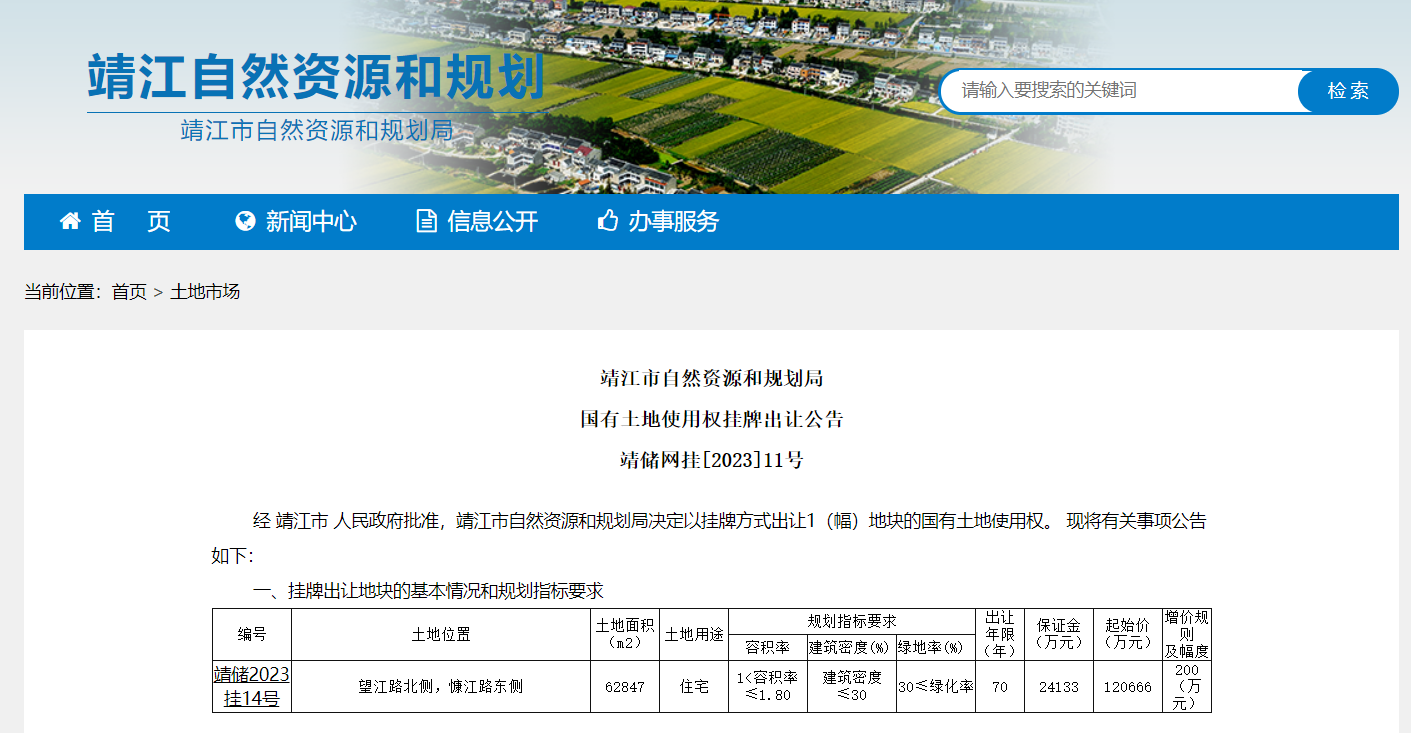Click the 出让年限（年） column header
This screenshot has height=733, width=1411.
[999, 634]
